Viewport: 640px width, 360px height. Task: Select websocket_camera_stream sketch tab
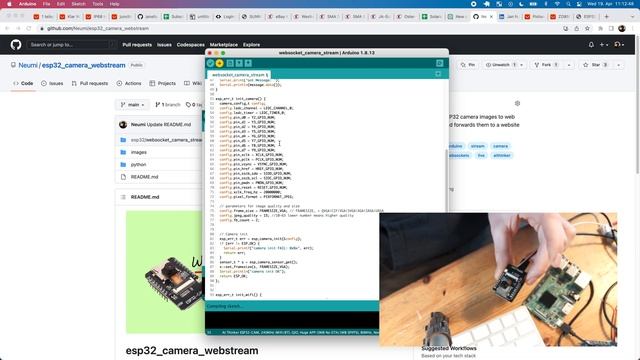click(239, 75)
